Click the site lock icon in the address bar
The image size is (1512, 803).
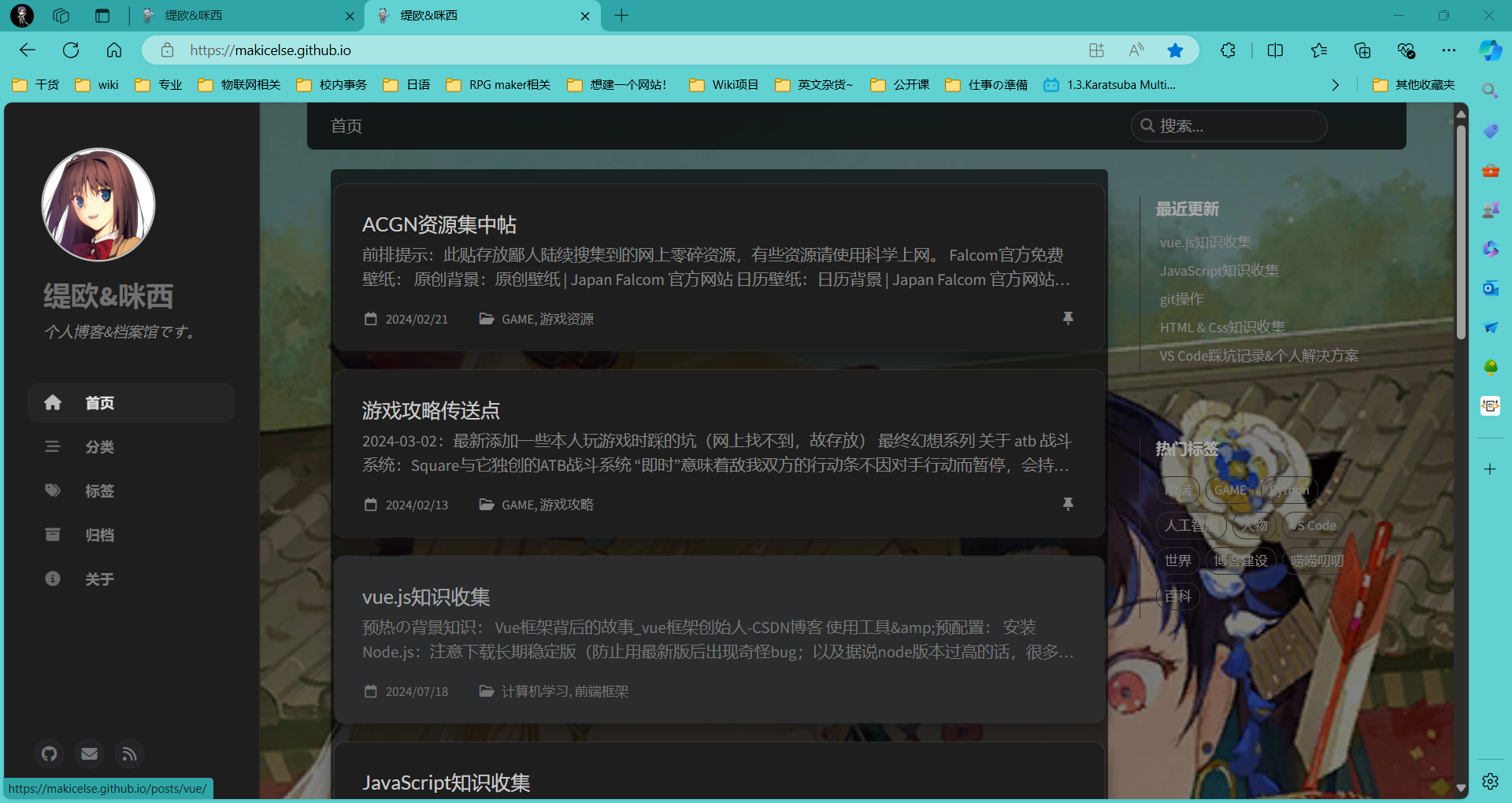point(167,50)
